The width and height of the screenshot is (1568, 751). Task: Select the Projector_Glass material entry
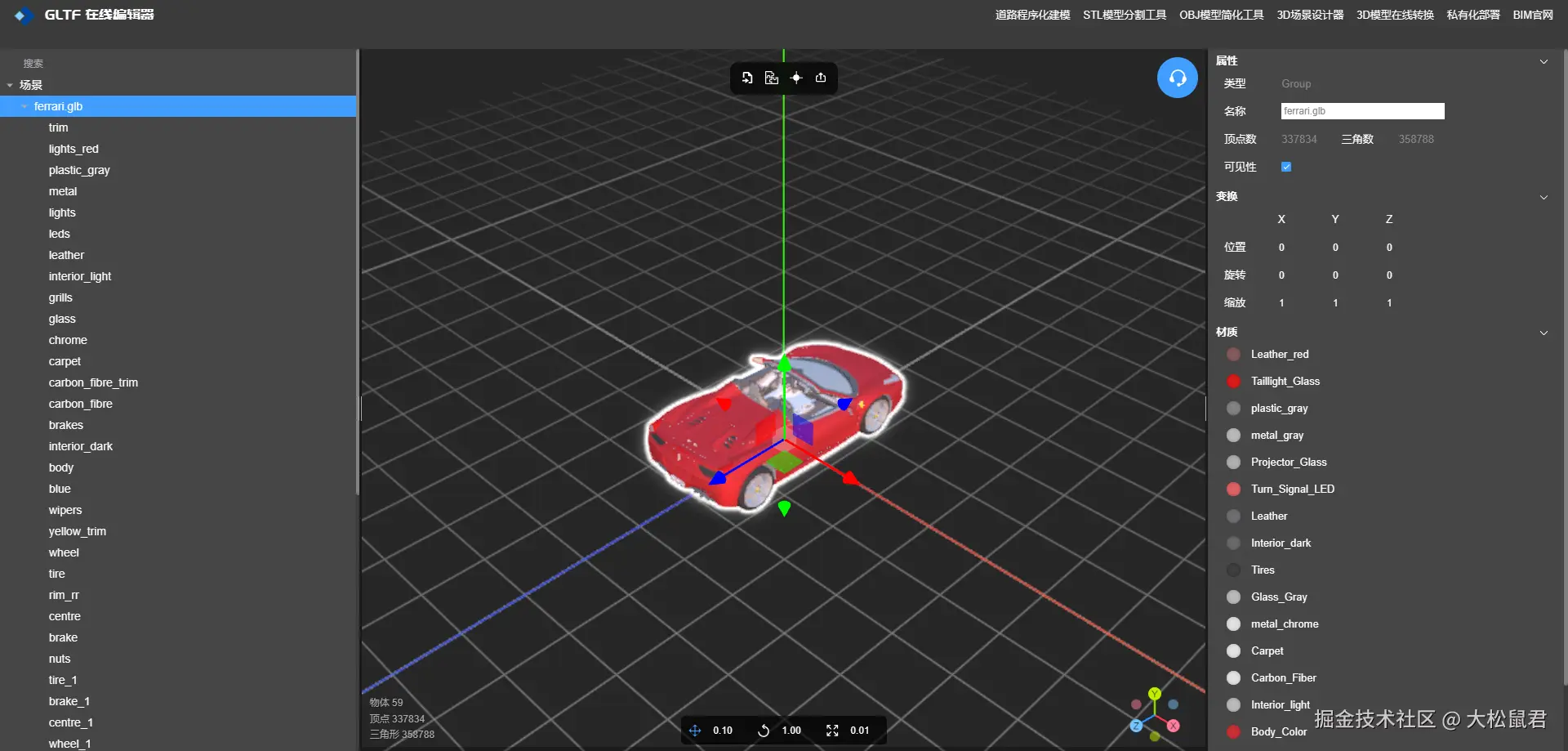click(x=1289, y=463)
